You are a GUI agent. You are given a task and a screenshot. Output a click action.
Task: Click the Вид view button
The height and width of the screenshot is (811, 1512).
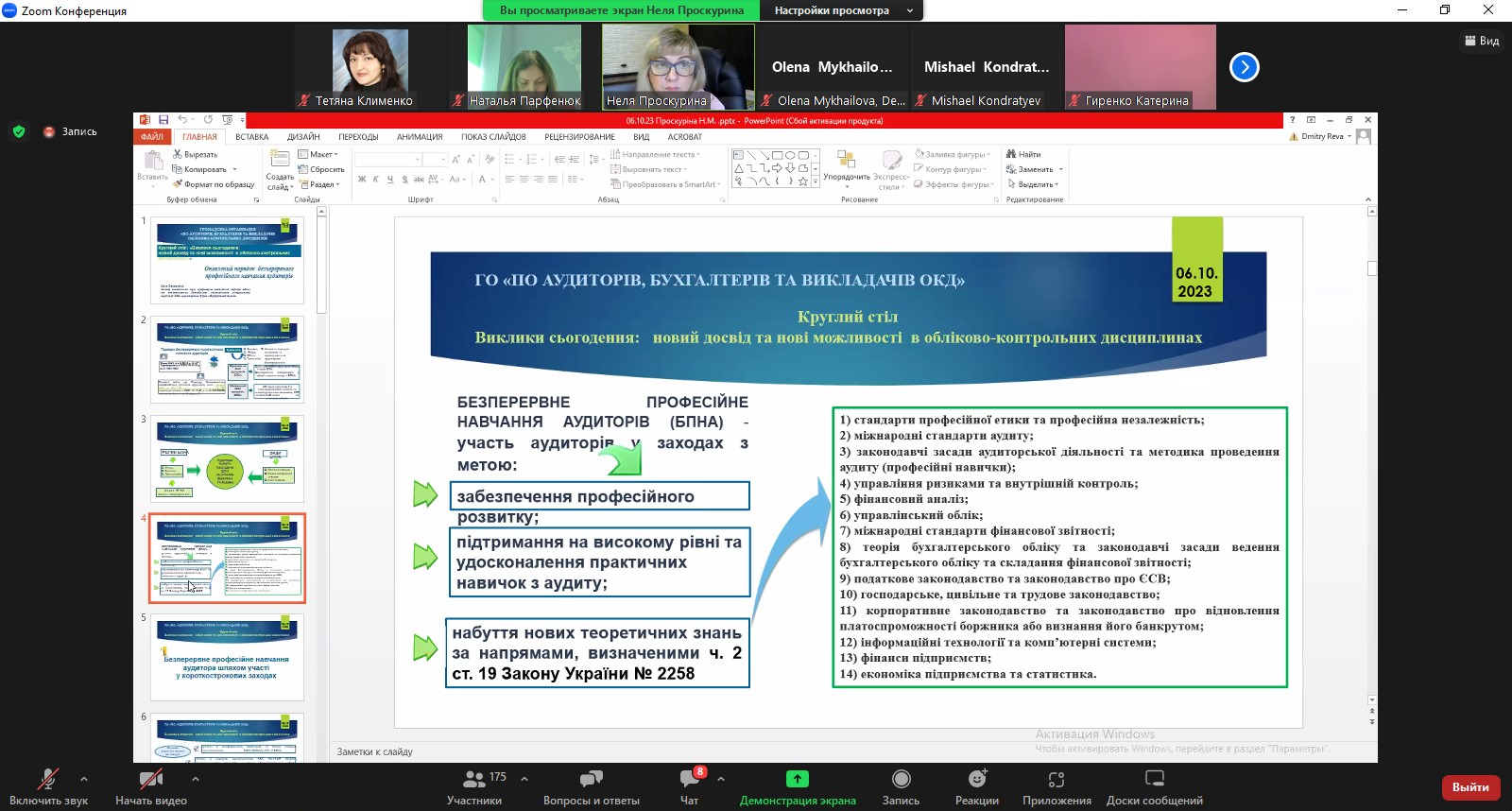pos(1482,41)
